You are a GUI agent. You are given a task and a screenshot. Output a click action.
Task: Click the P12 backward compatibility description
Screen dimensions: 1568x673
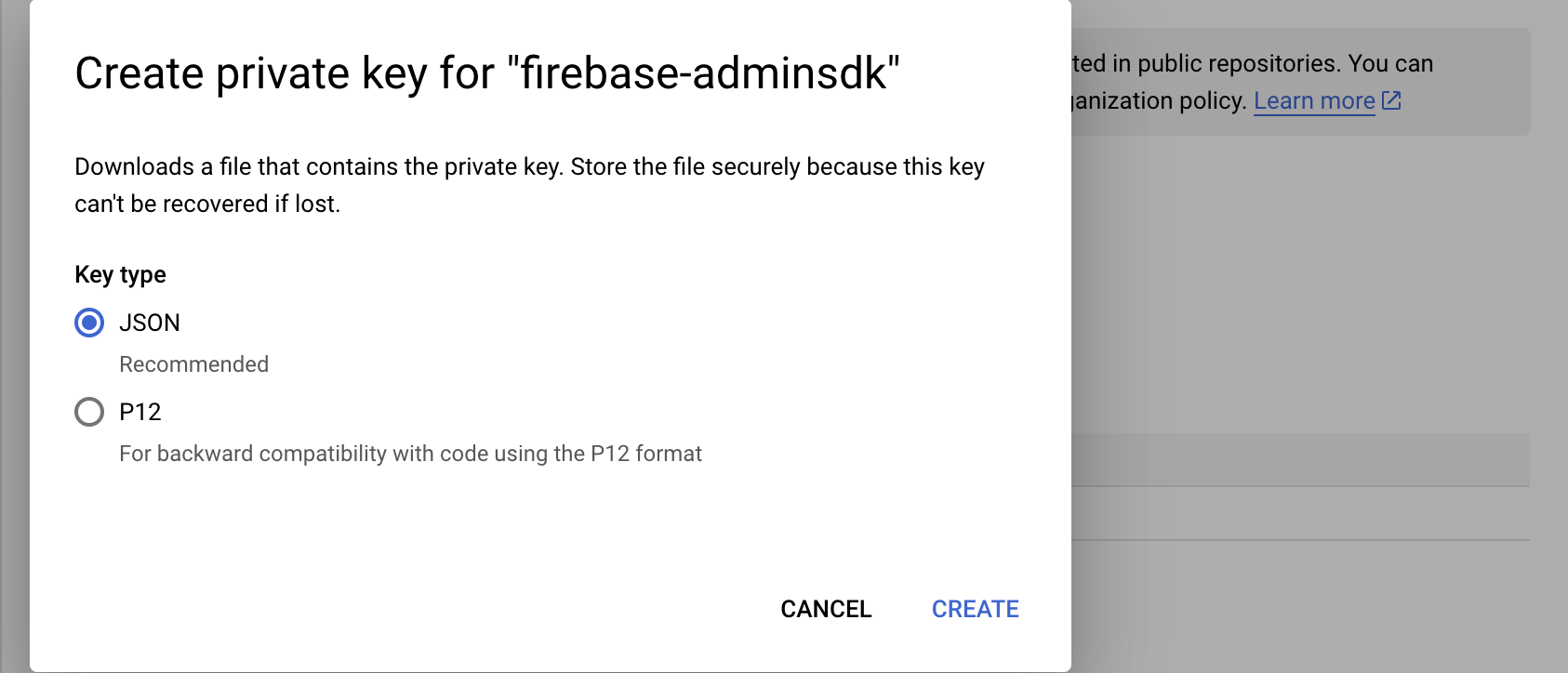tap(410, 454)
